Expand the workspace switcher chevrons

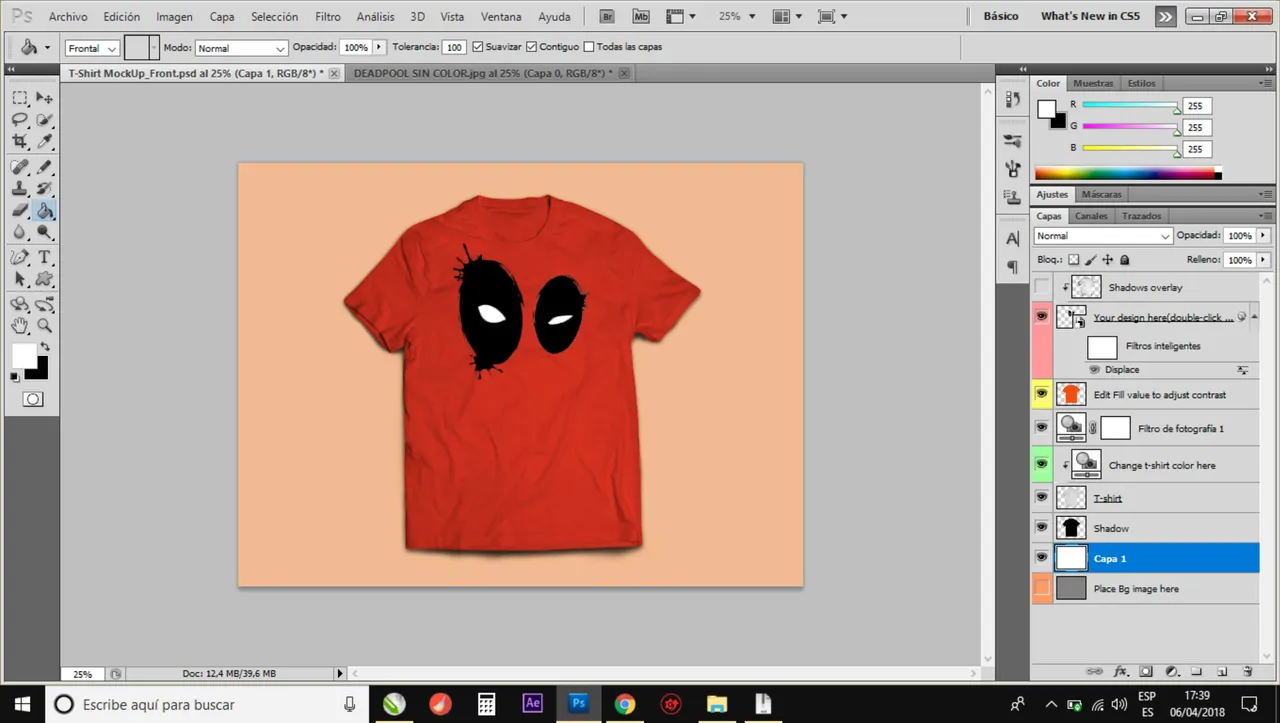point(1165,16)
